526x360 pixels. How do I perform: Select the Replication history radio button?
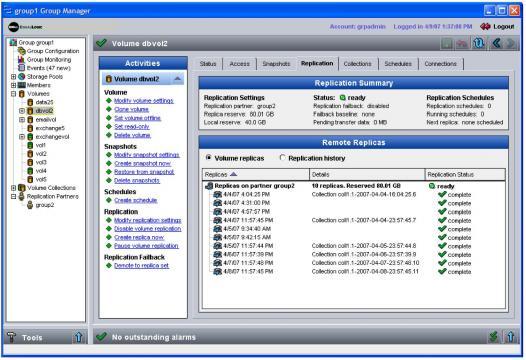coord(282,157)
